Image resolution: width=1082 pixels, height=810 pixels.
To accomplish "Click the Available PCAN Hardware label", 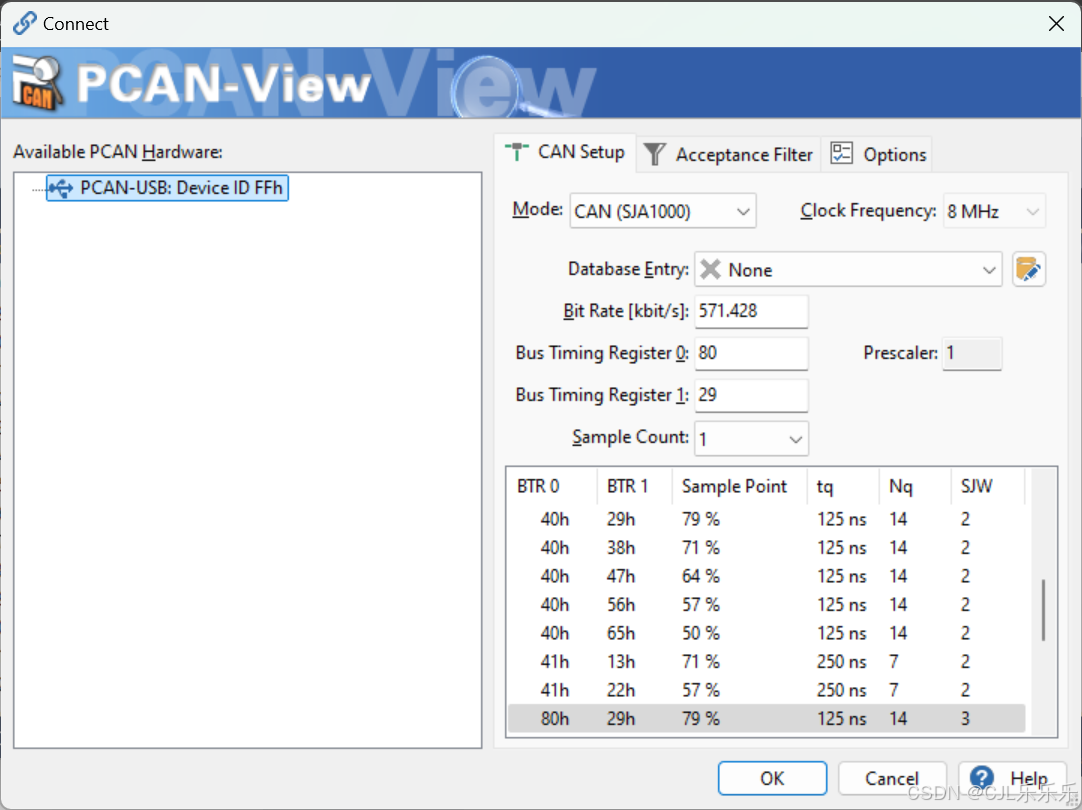I will point(117,152).
